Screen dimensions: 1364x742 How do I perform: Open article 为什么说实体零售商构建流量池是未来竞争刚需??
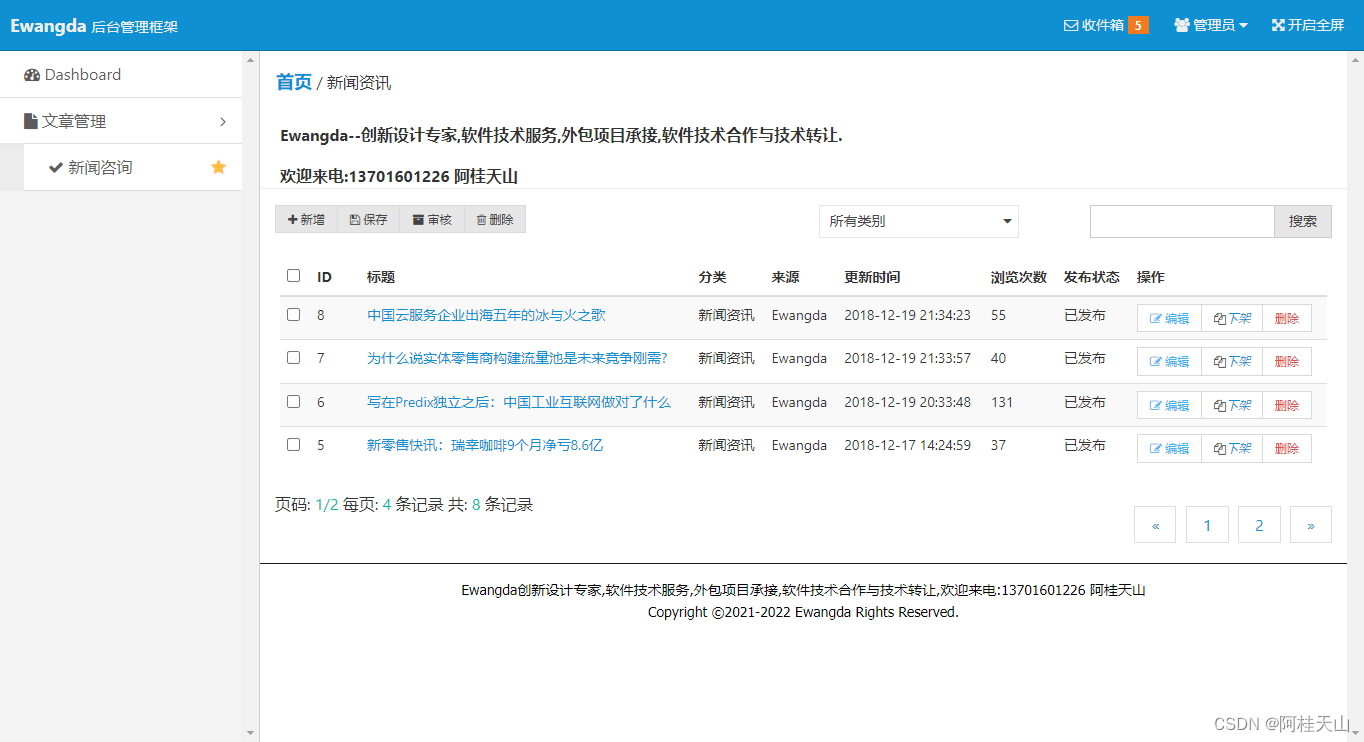click(517, 358)
